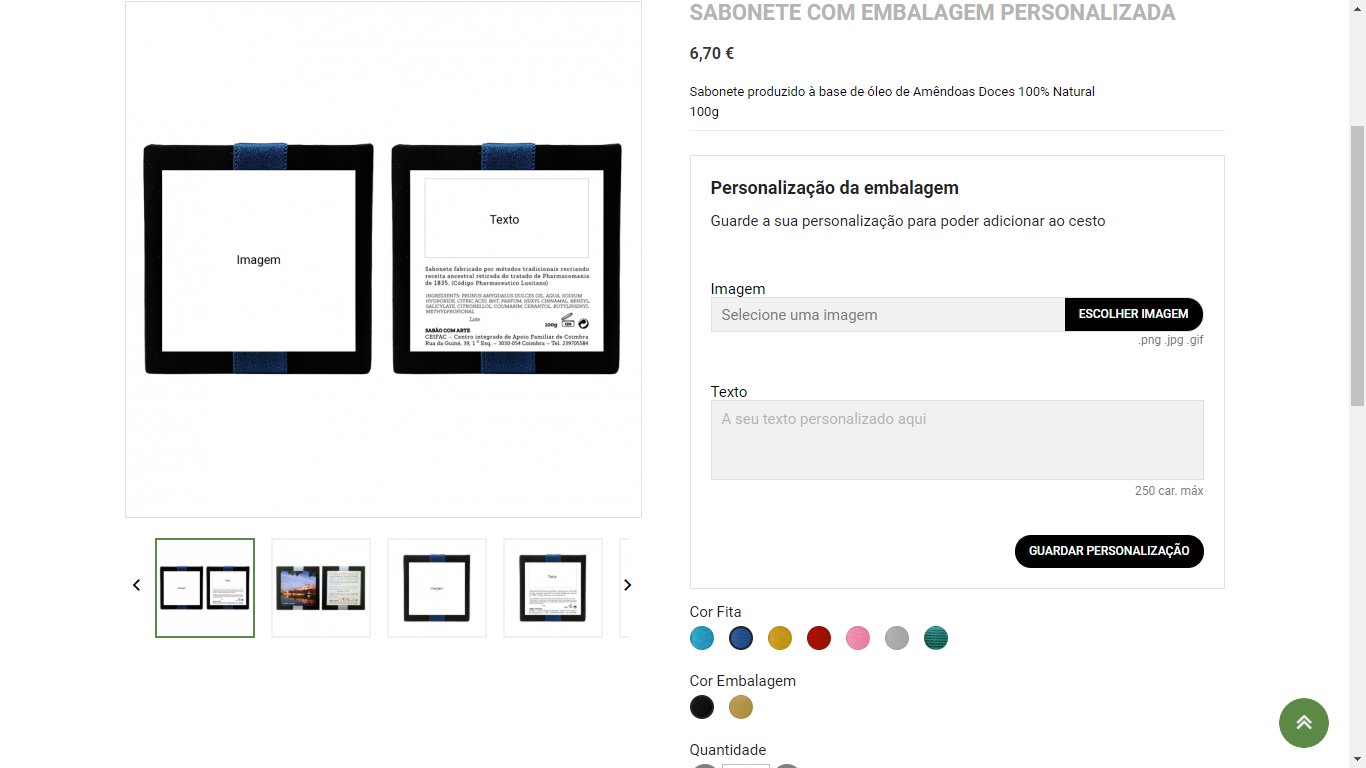Screen dimensions: 1366x768
Task: Select the dark blue ribbon color
Action: pos(741,638)
